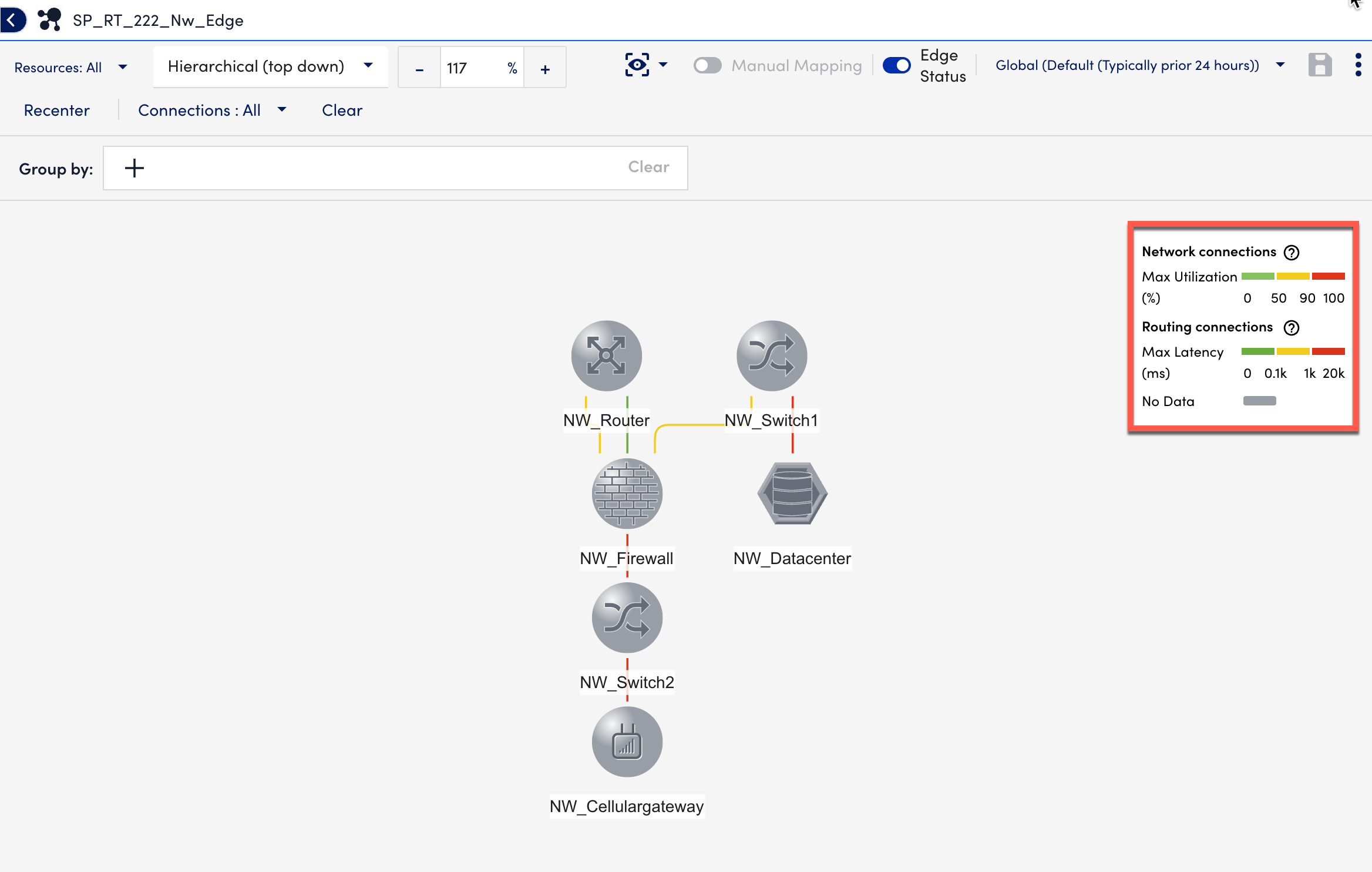Select the NW_Switch1 node icon
Image resolution: width=1372 pixels, height=872 pixels.
(x=772, y=355)
